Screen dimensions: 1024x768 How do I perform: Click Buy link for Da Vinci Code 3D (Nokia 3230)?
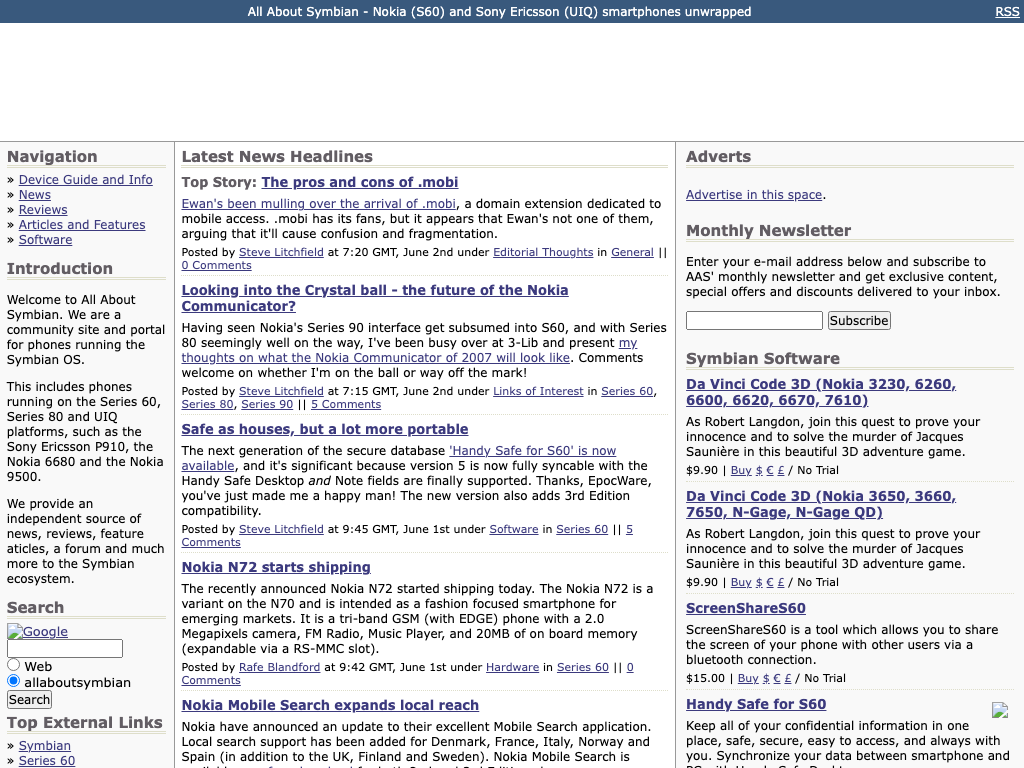741,470
